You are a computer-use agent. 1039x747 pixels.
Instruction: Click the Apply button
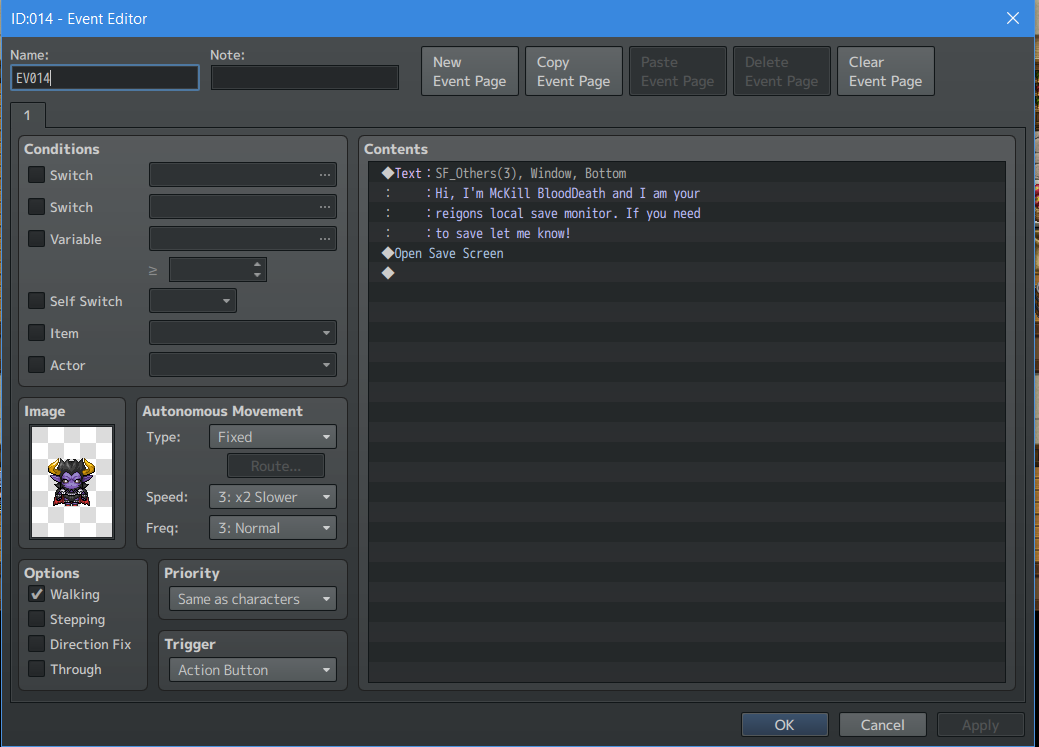click(980, 724)
